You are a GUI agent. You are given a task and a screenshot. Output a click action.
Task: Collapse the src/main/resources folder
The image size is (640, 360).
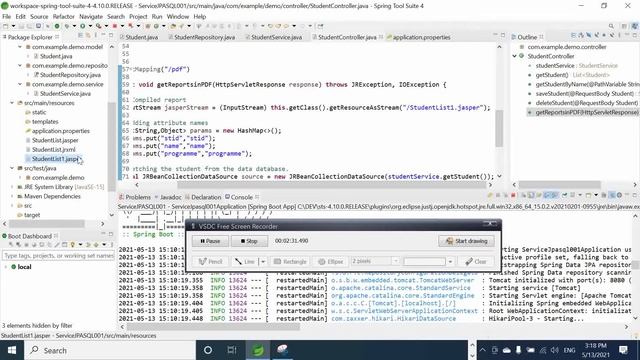pos(12,103)
